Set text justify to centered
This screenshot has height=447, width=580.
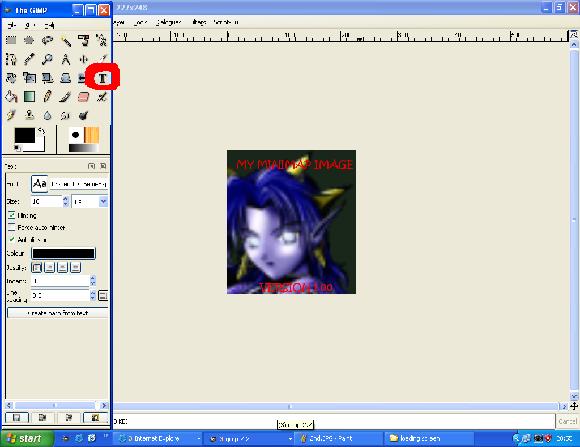63,267
